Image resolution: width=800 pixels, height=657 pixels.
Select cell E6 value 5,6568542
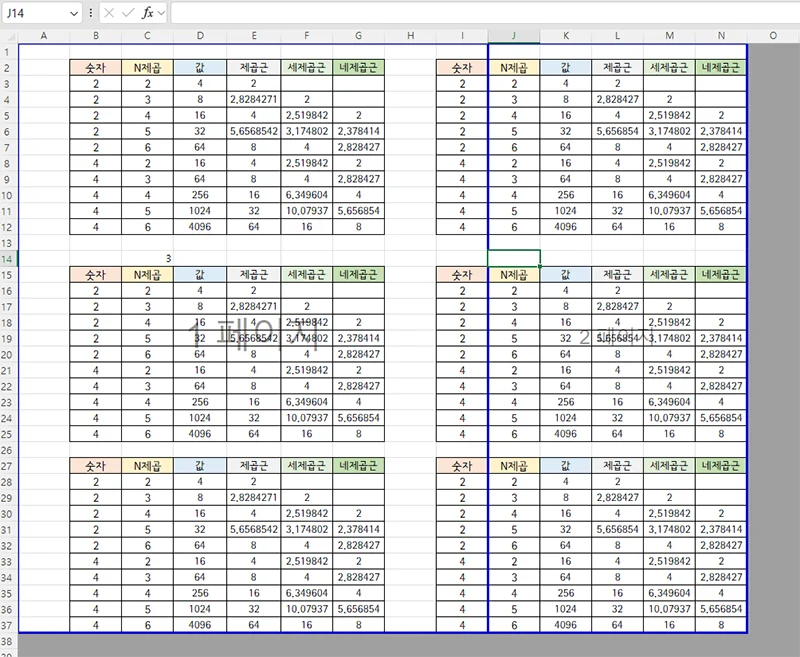click(254, 131)
